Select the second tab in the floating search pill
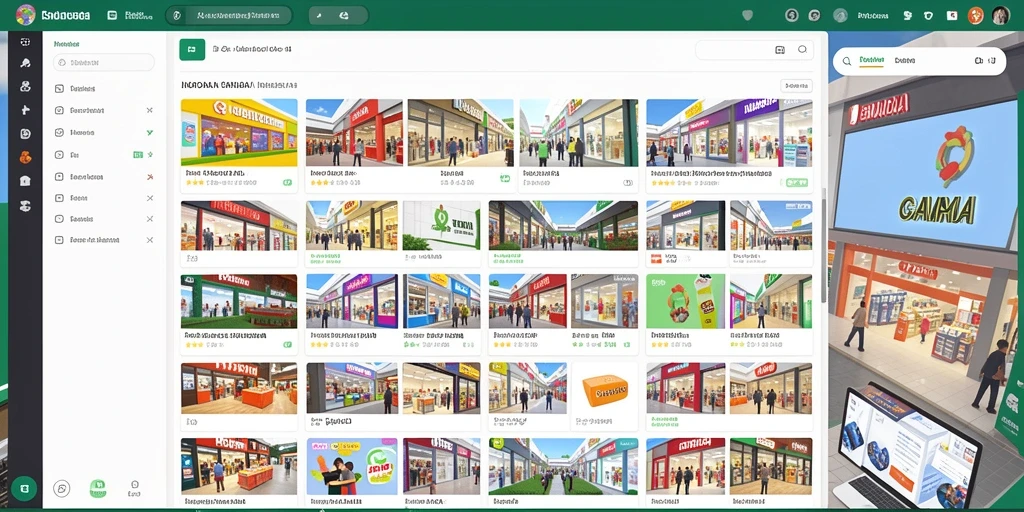1024x512 pixels. click(904, 60)
